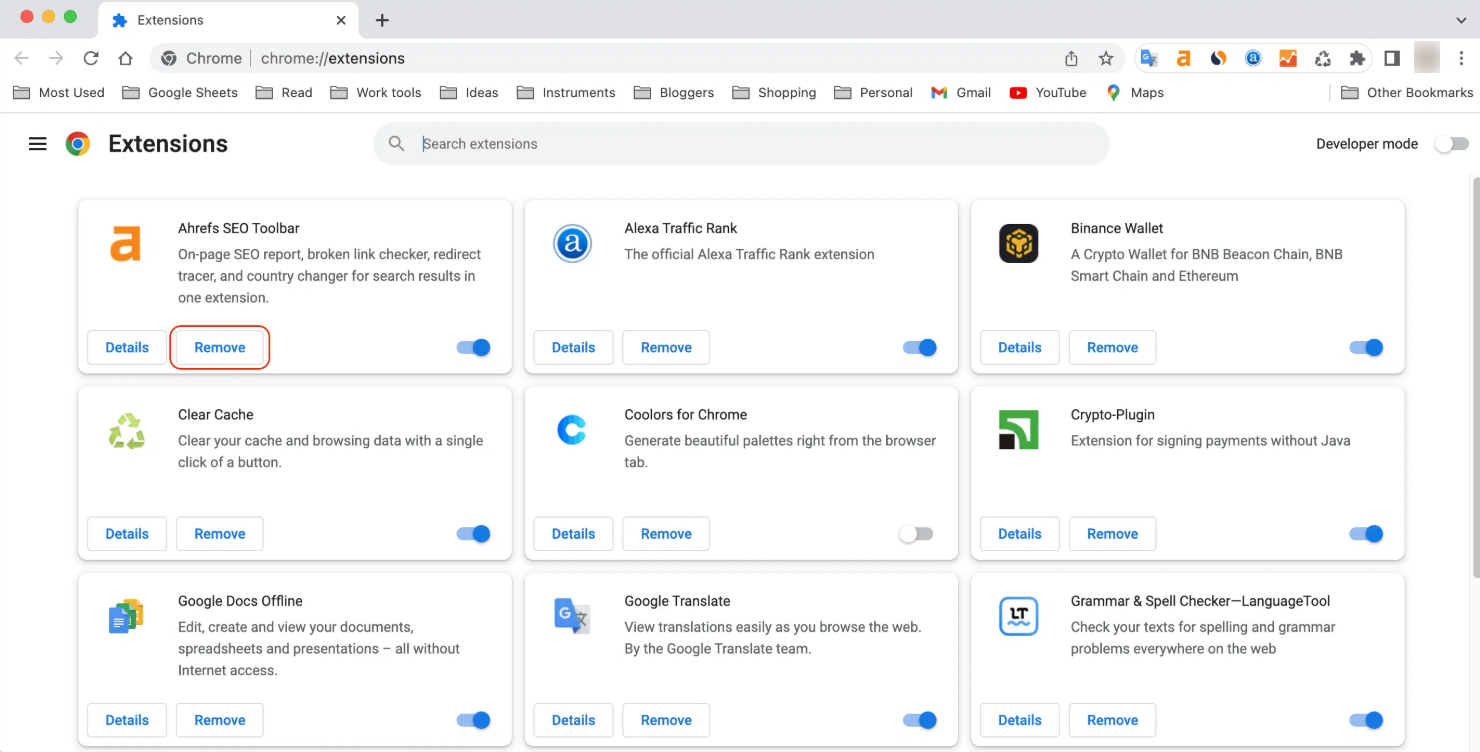
Task: Remove the Ahrefs SEO Toolbar extension
Action: [220, 348]
